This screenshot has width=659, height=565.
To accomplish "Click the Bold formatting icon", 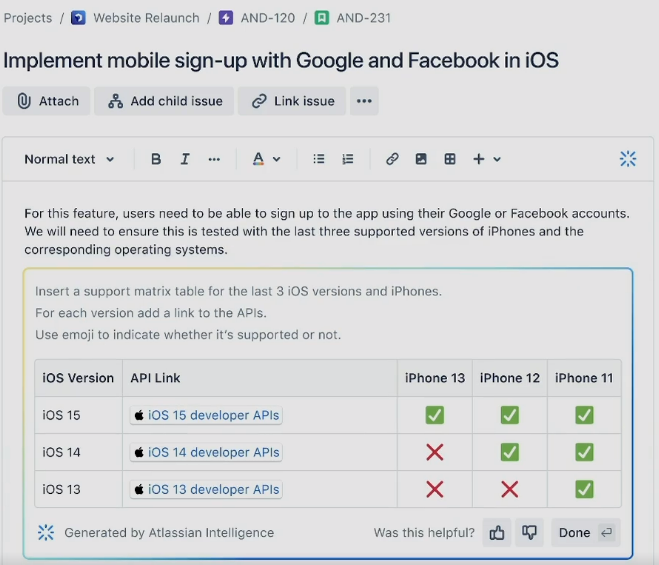I will [156, 159].
